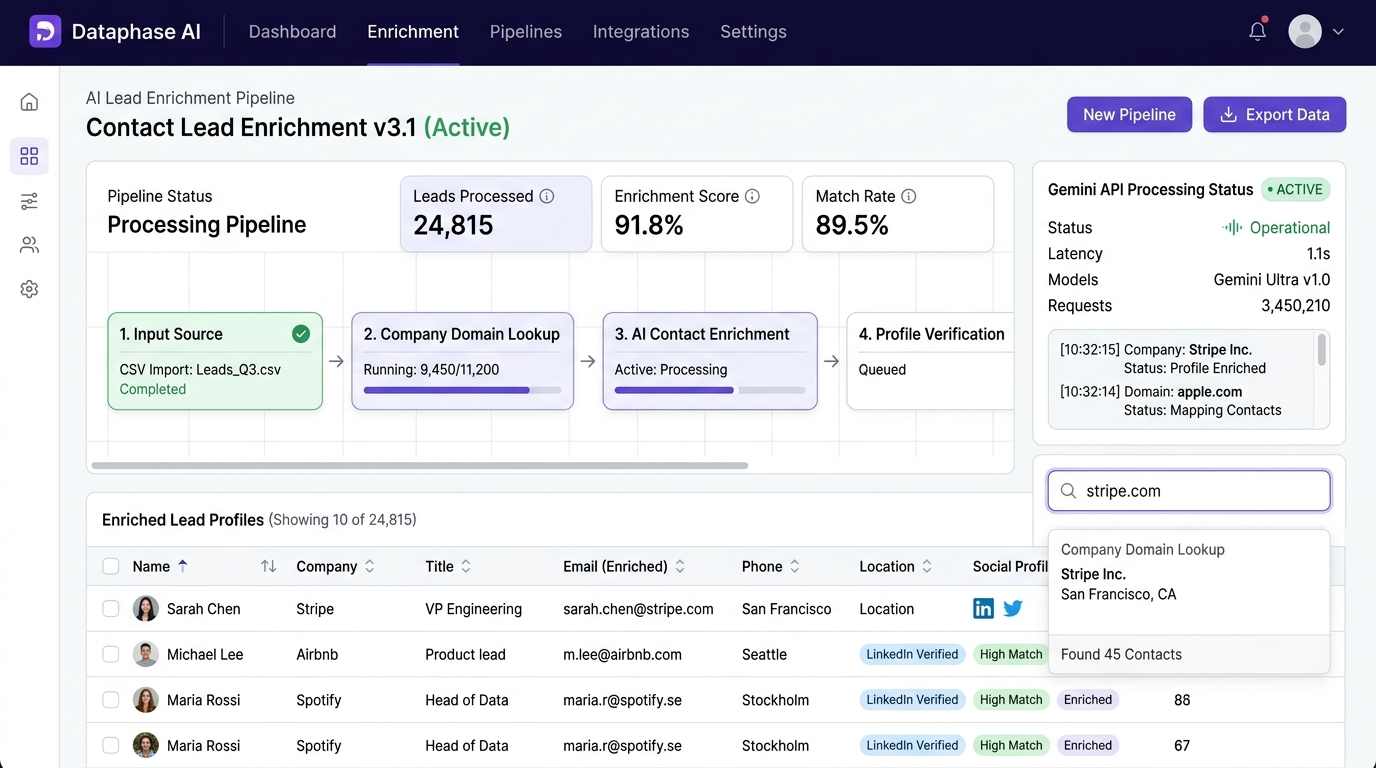The image size is (1376, 768).
Task: Sort by the Phone column
Action: 795,566
